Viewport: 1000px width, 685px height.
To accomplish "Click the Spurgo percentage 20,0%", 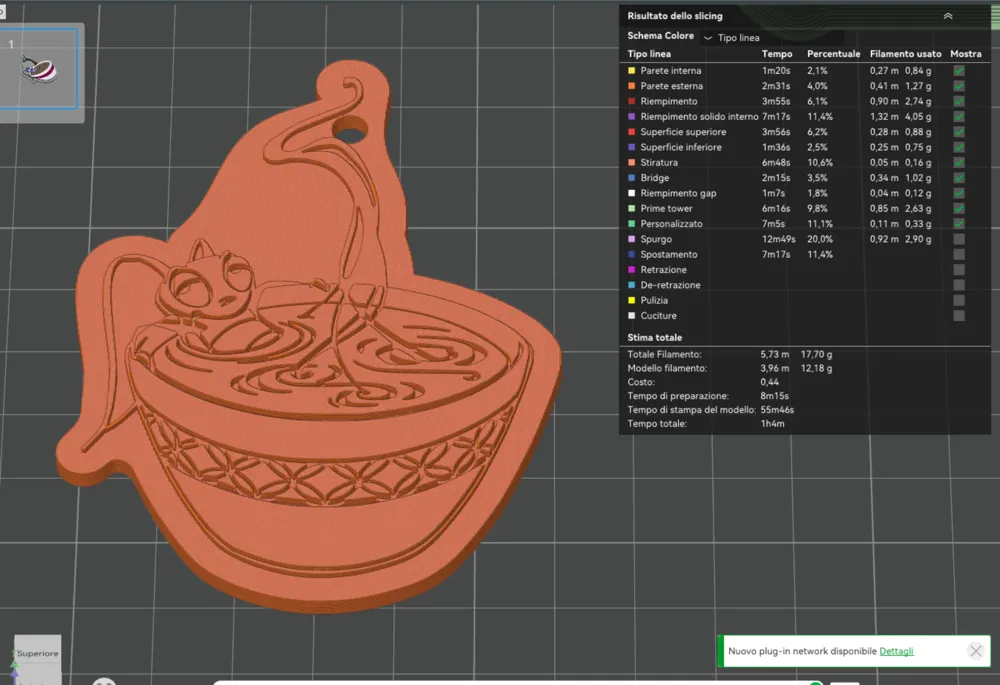I will click(x=820, y=239).
